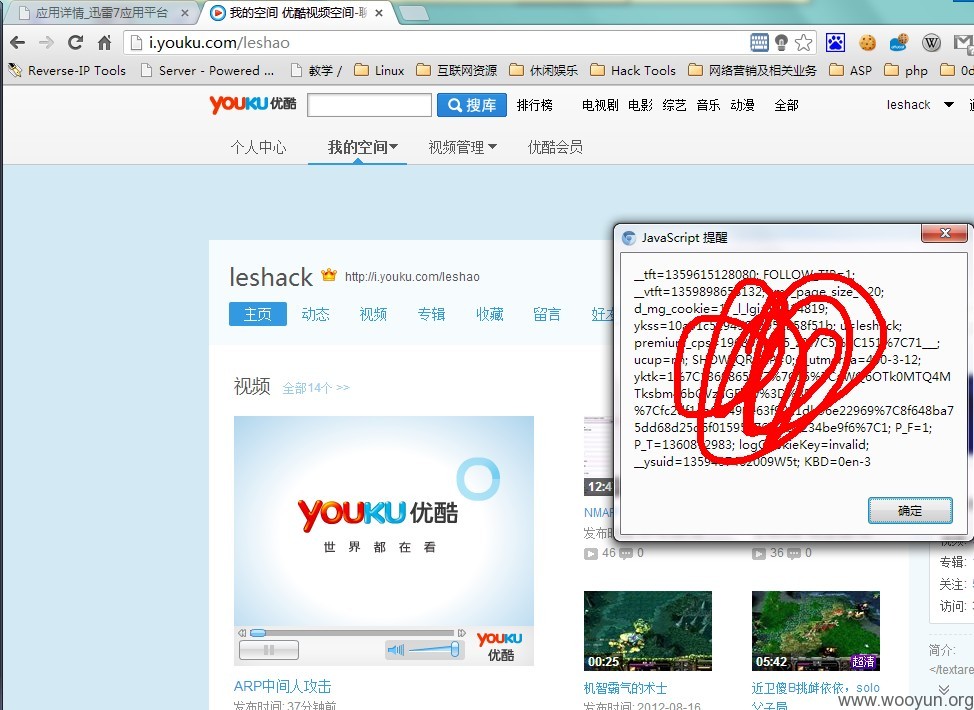Reload the page with refresh icon
The width and height of the screenshot is (974, 710).
[x=75, y=42]
